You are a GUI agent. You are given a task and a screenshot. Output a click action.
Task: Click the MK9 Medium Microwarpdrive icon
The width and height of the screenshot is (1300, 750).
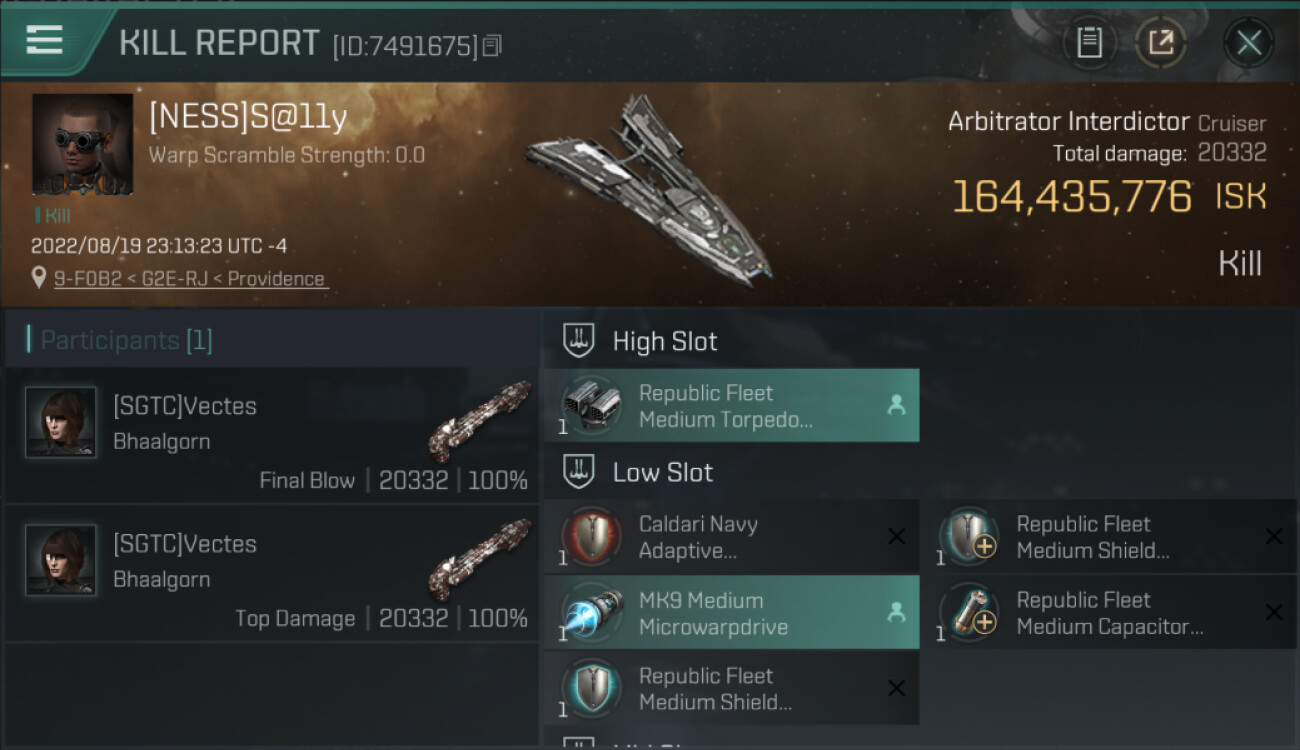coord(590,612)
